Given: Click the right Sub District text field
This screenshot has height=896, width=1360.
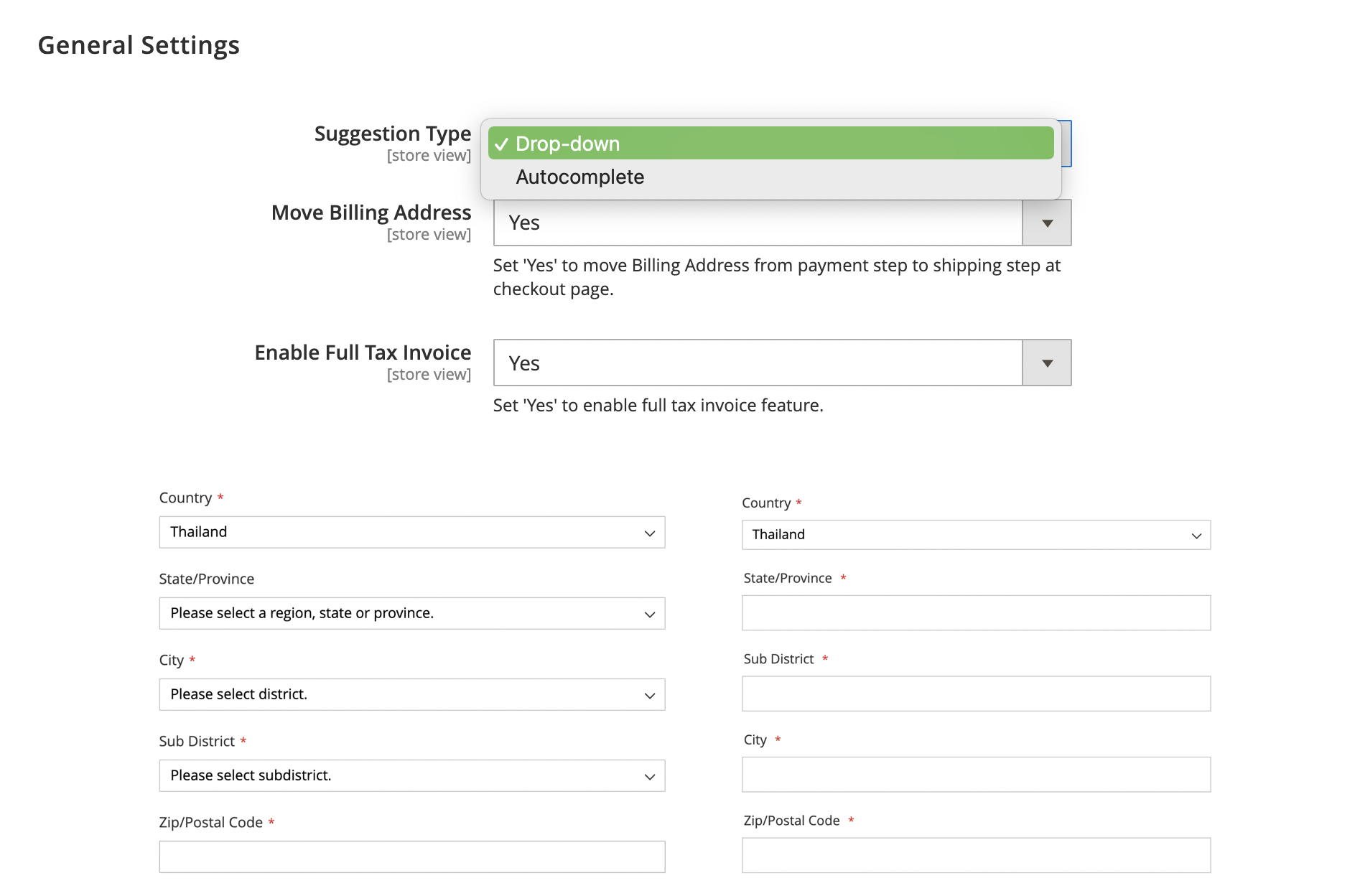Looking at the screenshot, I should (x=975, y=694).
